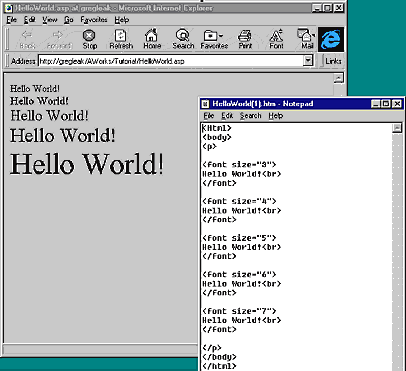
Task: Go to the Home page icon
Action: coord(152,39)
